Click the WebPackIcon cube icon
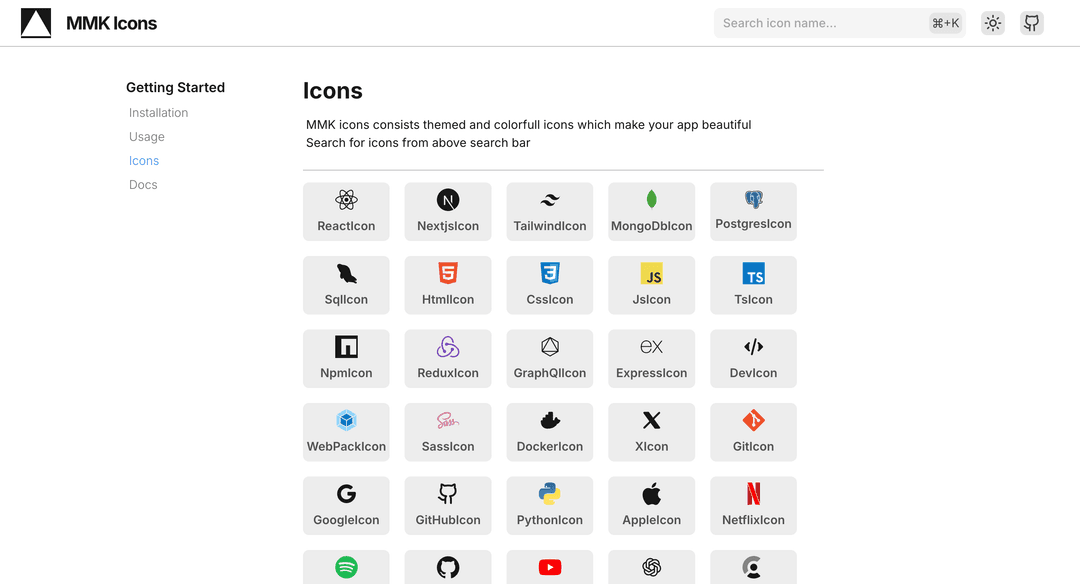The width and height of the screenshot is (1080, 584). point(346,420)
